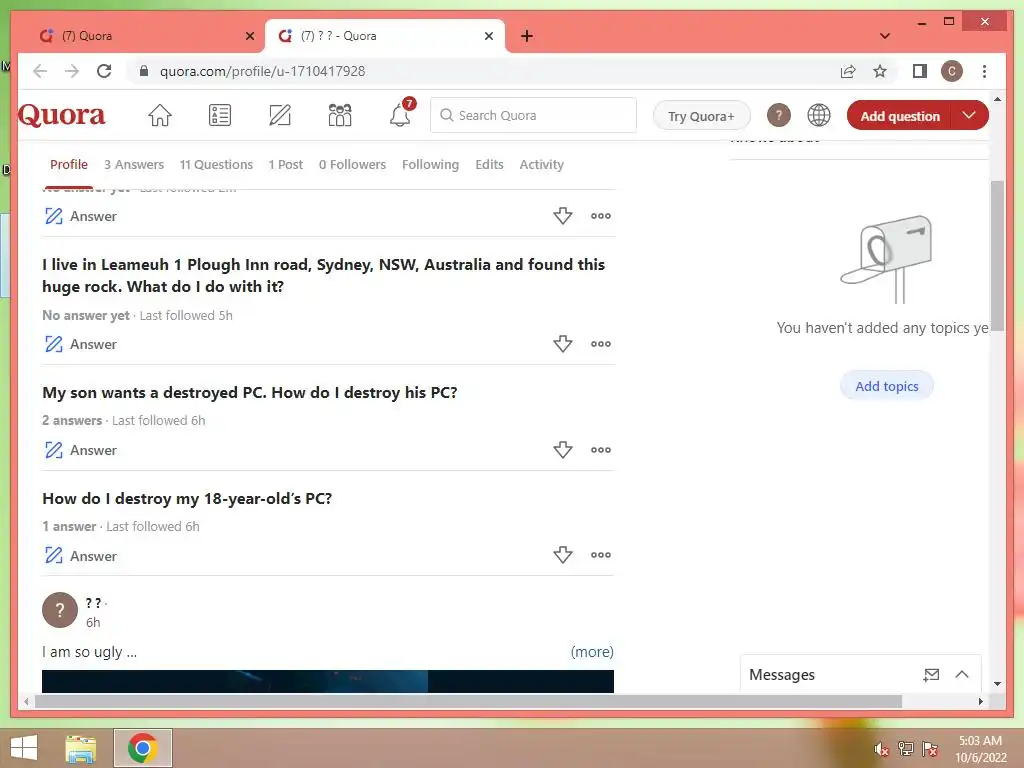Image resolution: width=1024 pixels, height=768 pixels.
Task: Click the Chrome taskbar icon
Action: click(142, 748)
